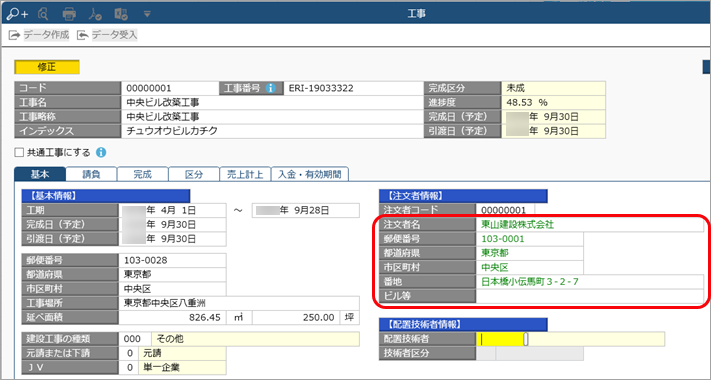This screenshot has height=380, width=711.
Task: Click 注文者 都道府県 東京都
Action: [x=530, y=253]
